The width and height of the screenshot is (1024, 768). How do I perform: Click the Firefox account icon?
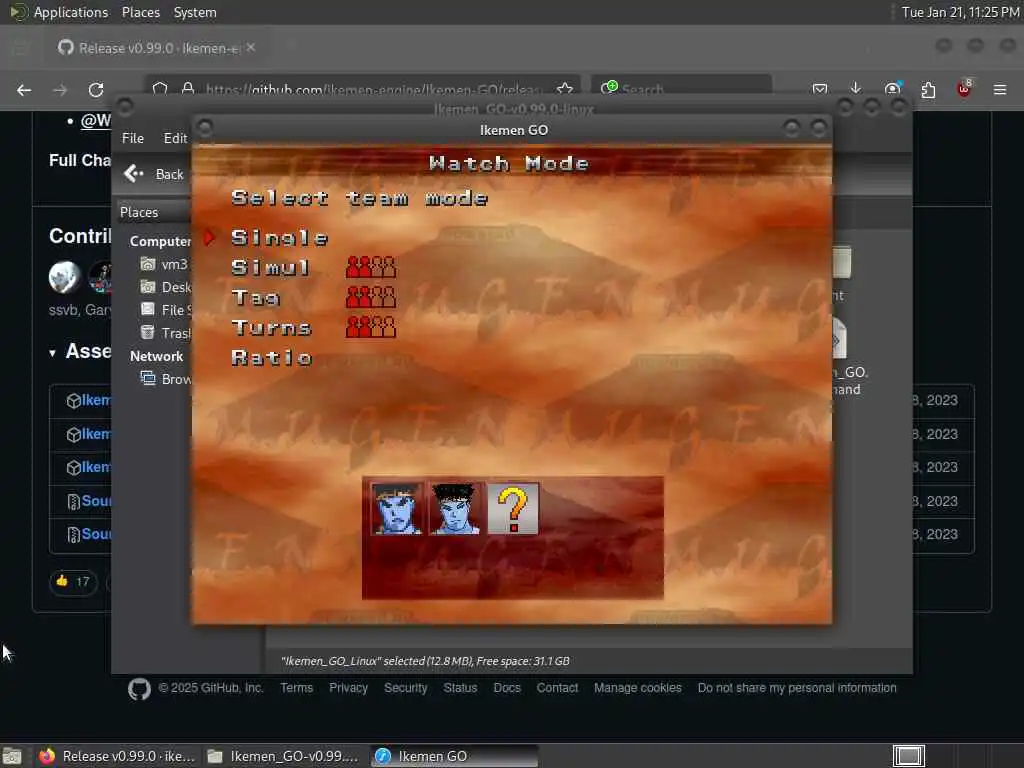(892, 89)
